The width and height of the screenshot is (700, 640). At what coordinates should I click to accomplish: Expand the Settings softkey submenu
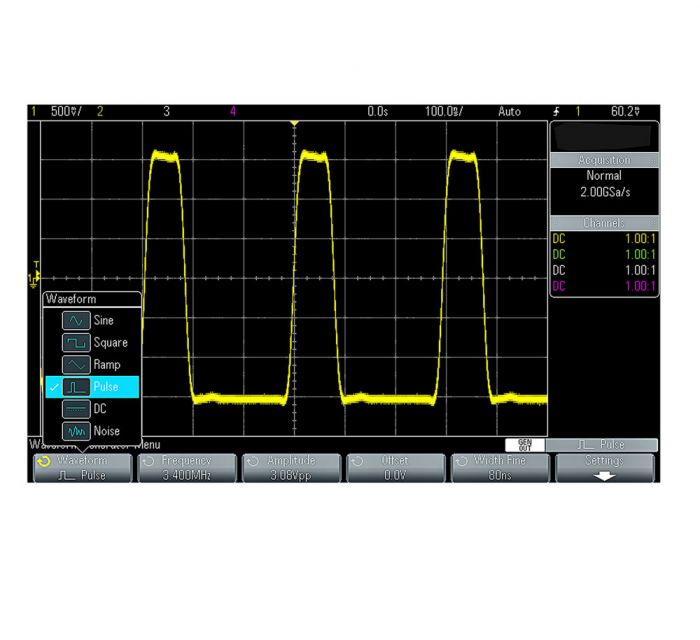604,468
